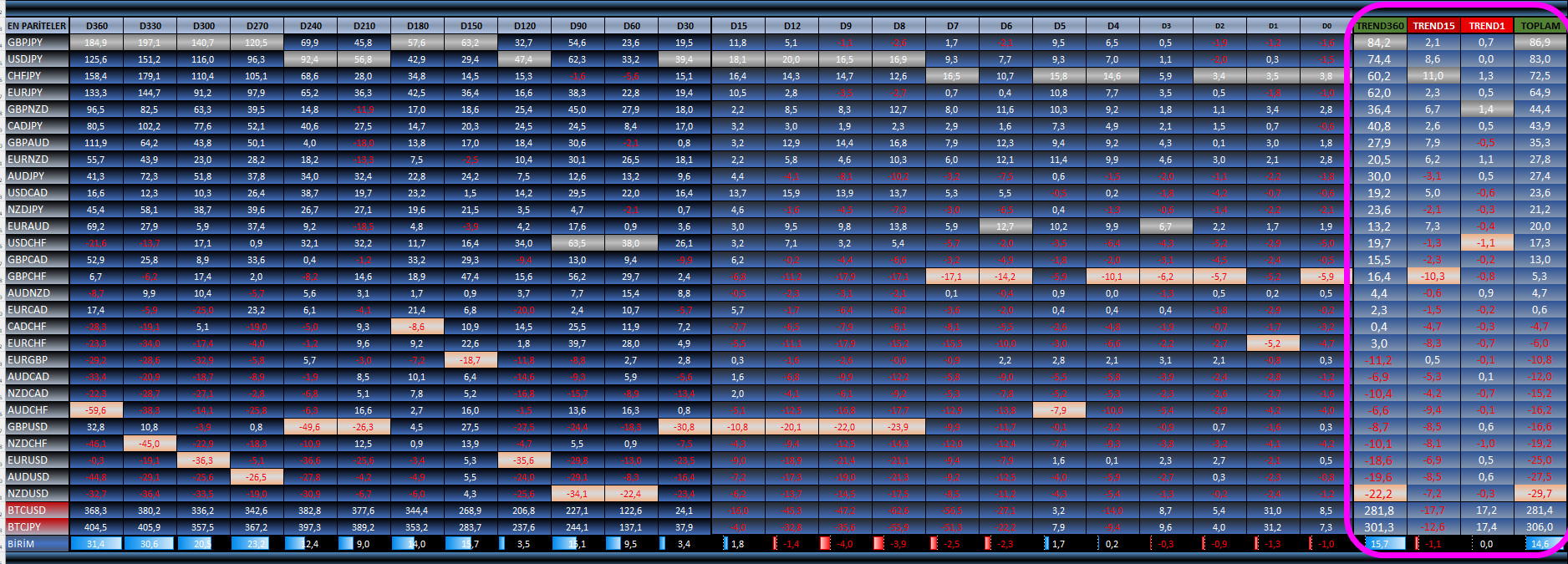The image size is (1568, 564).
Task: Select the D180 column header
Action: coord(417,26)
